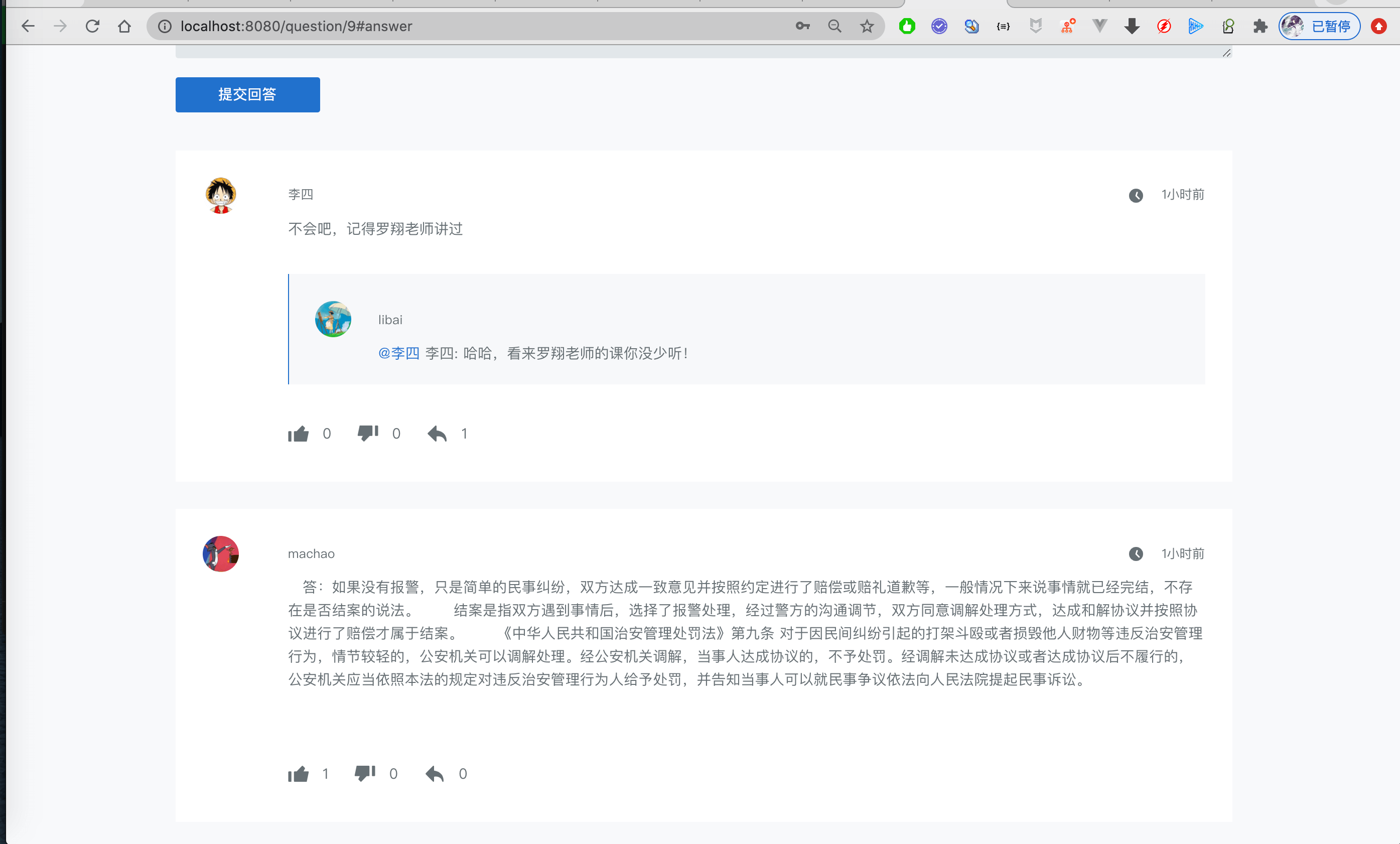Click libai's round avatar
Screen dimensions: 1400x844
pyautogui.click(x=333, y=319)
